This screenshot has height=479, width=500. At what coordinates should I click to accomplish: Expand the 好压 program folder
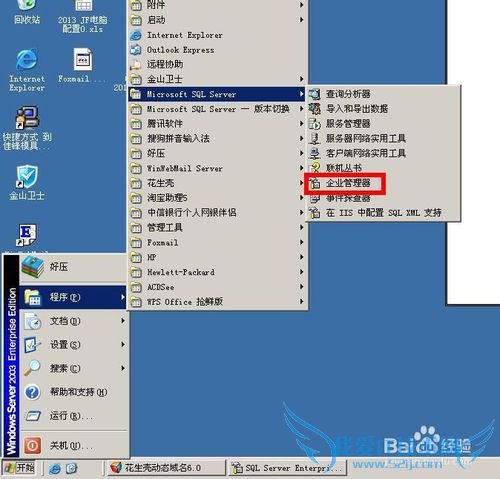[x=218, y=153]
